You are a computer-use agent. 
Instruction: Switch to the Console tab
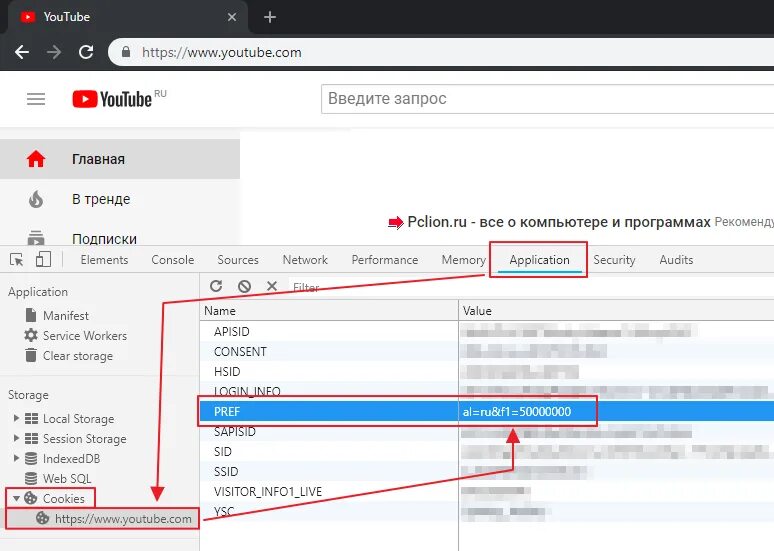173,260
